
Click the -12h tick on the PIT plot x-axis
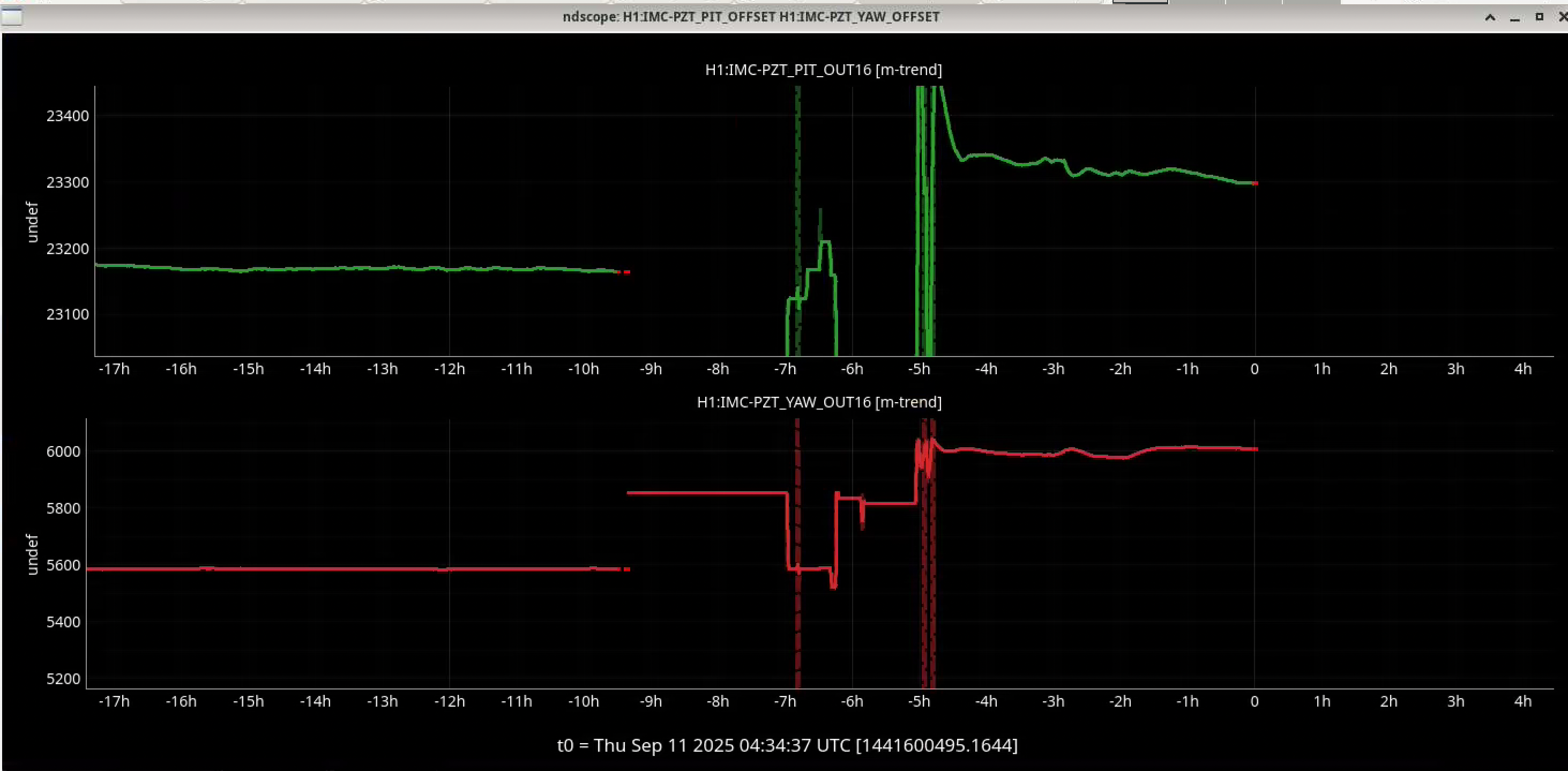449,369
